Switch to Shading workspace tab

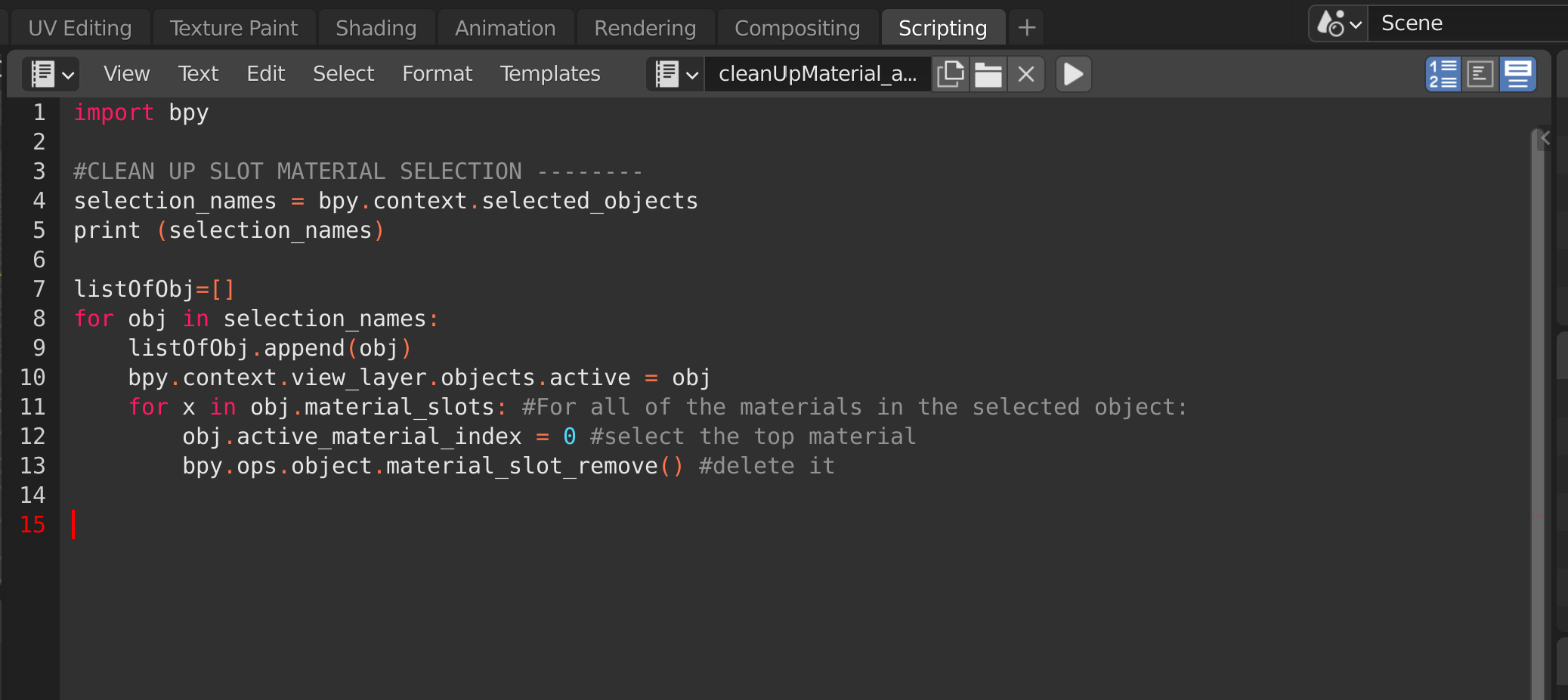click(x=376, y=28)
